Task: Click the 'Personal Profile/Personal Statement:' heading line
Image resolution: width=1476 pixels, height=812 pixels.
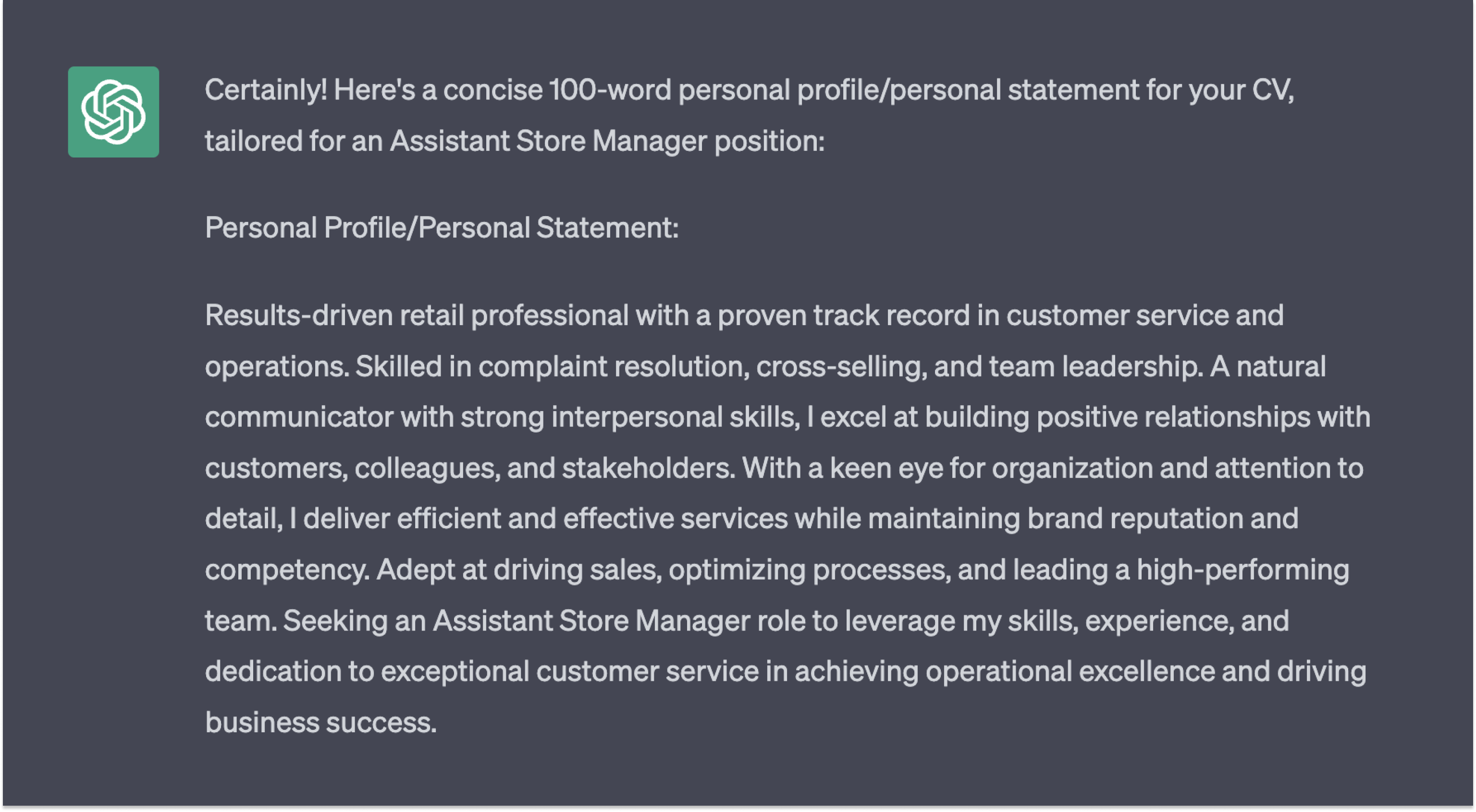Action: [x=442, y=228]
